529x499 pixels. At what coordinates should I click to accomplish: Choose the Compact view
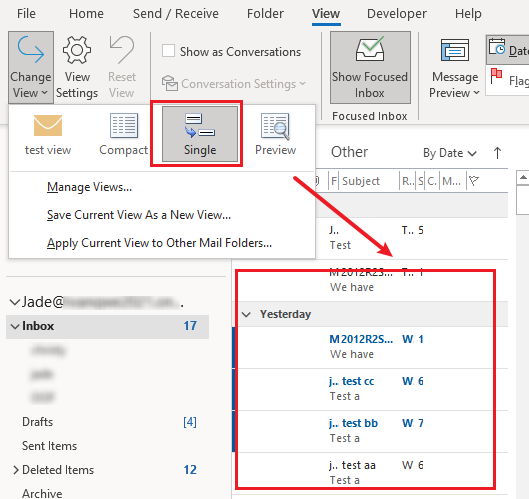[123, 135]
